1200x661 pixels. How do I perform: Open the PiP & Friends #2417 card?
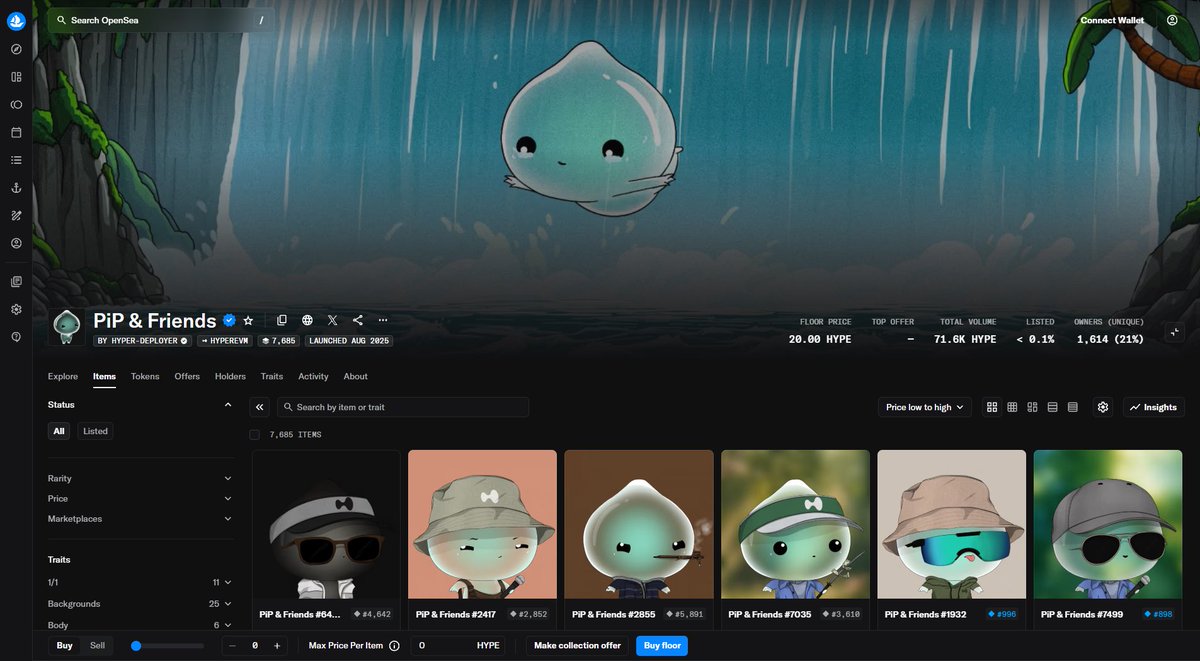click(482, 540)
